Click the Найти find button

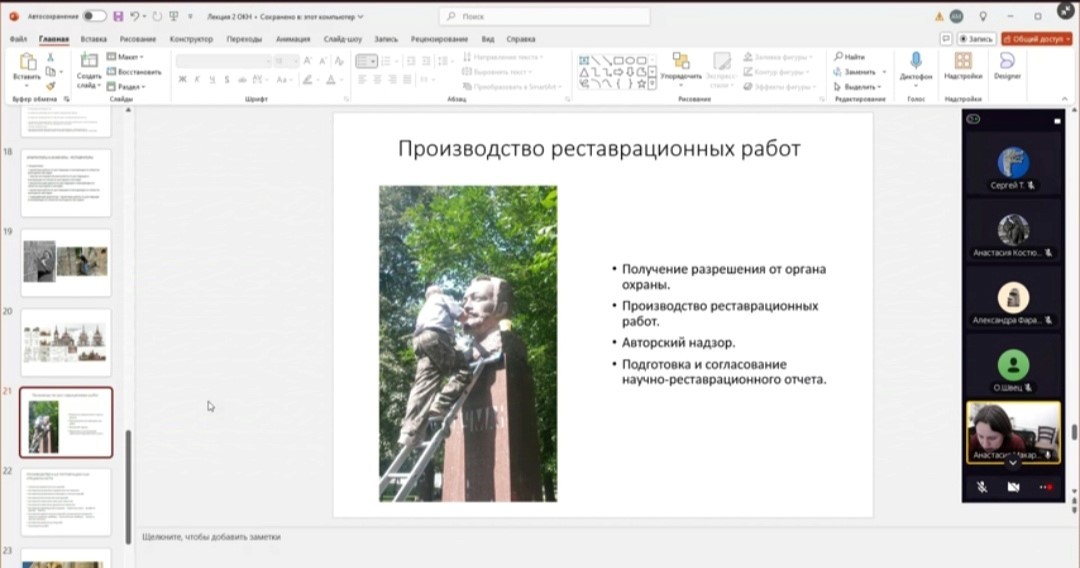(849, 57)
